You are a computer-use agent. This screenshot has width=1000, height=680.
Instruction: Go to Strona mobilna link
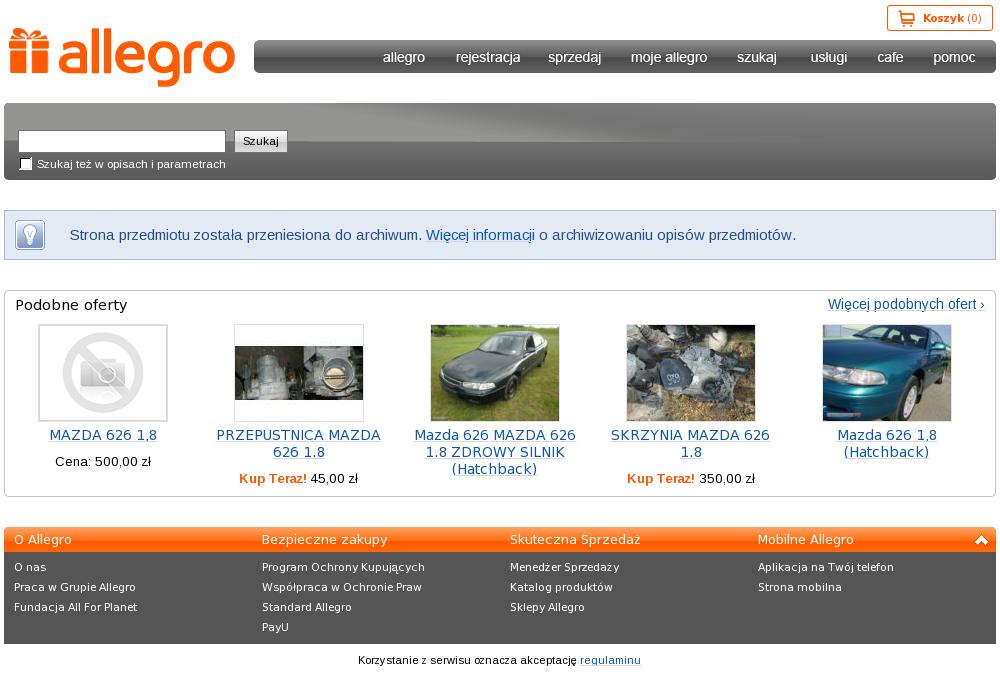pyautogui.click(x=800, y=587)
